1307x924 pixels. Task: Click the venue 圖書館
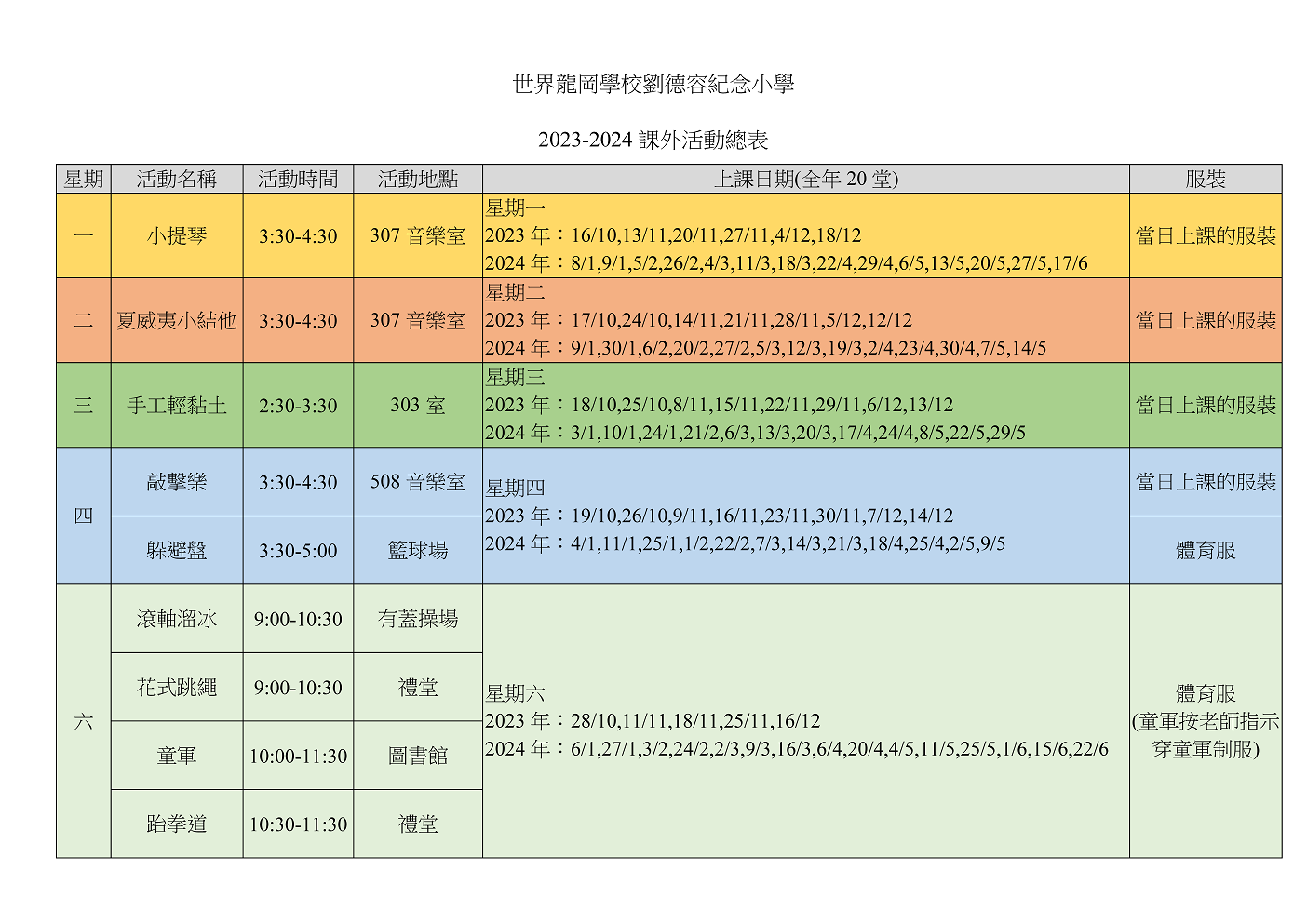(x=418, y=756)
